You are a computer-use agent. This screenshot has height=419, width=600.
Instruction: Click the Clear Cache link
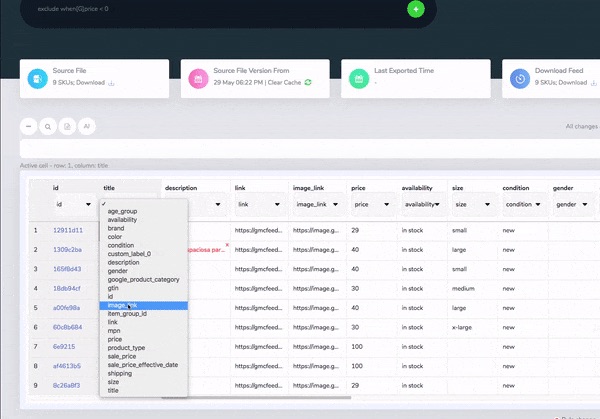[284, 83]
